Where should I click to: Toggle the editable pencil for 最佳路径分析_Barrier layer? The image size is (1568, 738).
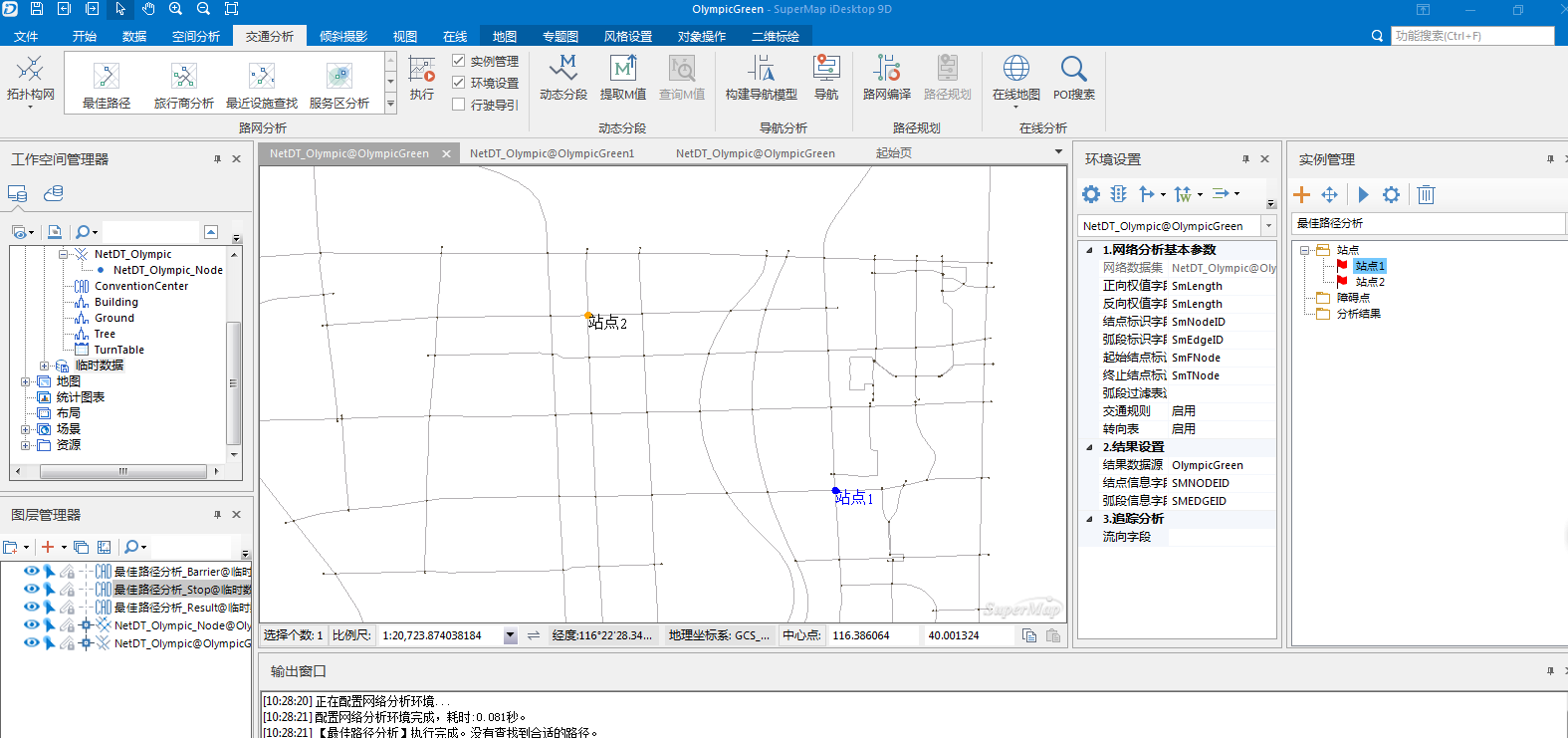coord(67,571)
